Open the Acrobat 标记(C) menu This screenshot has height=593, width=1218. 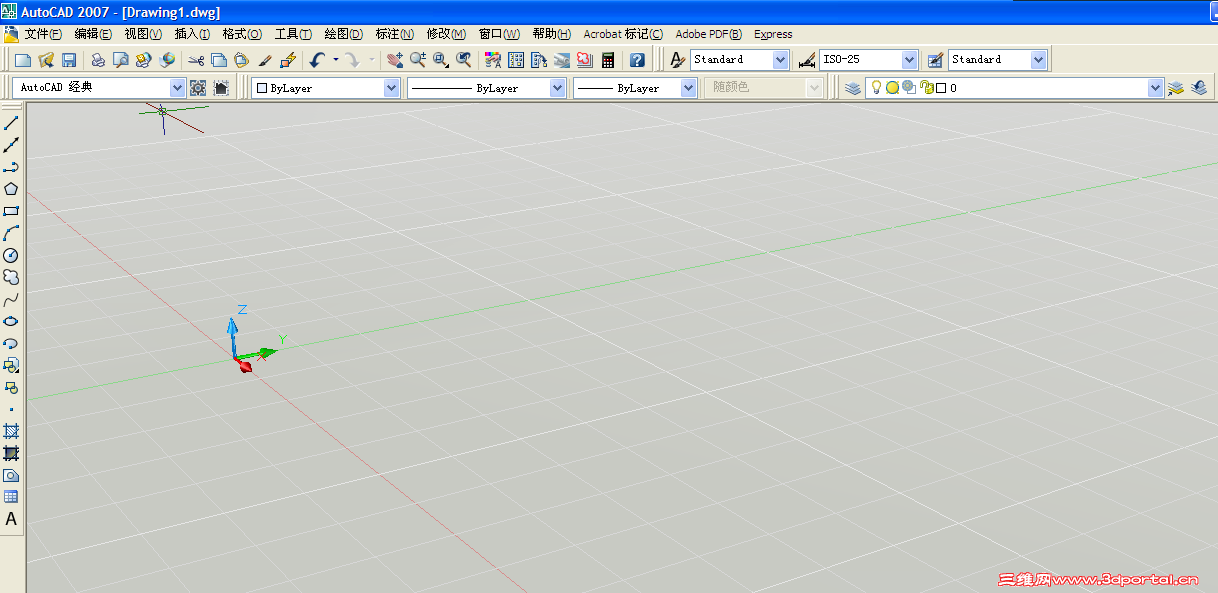[x=623, y=34]
